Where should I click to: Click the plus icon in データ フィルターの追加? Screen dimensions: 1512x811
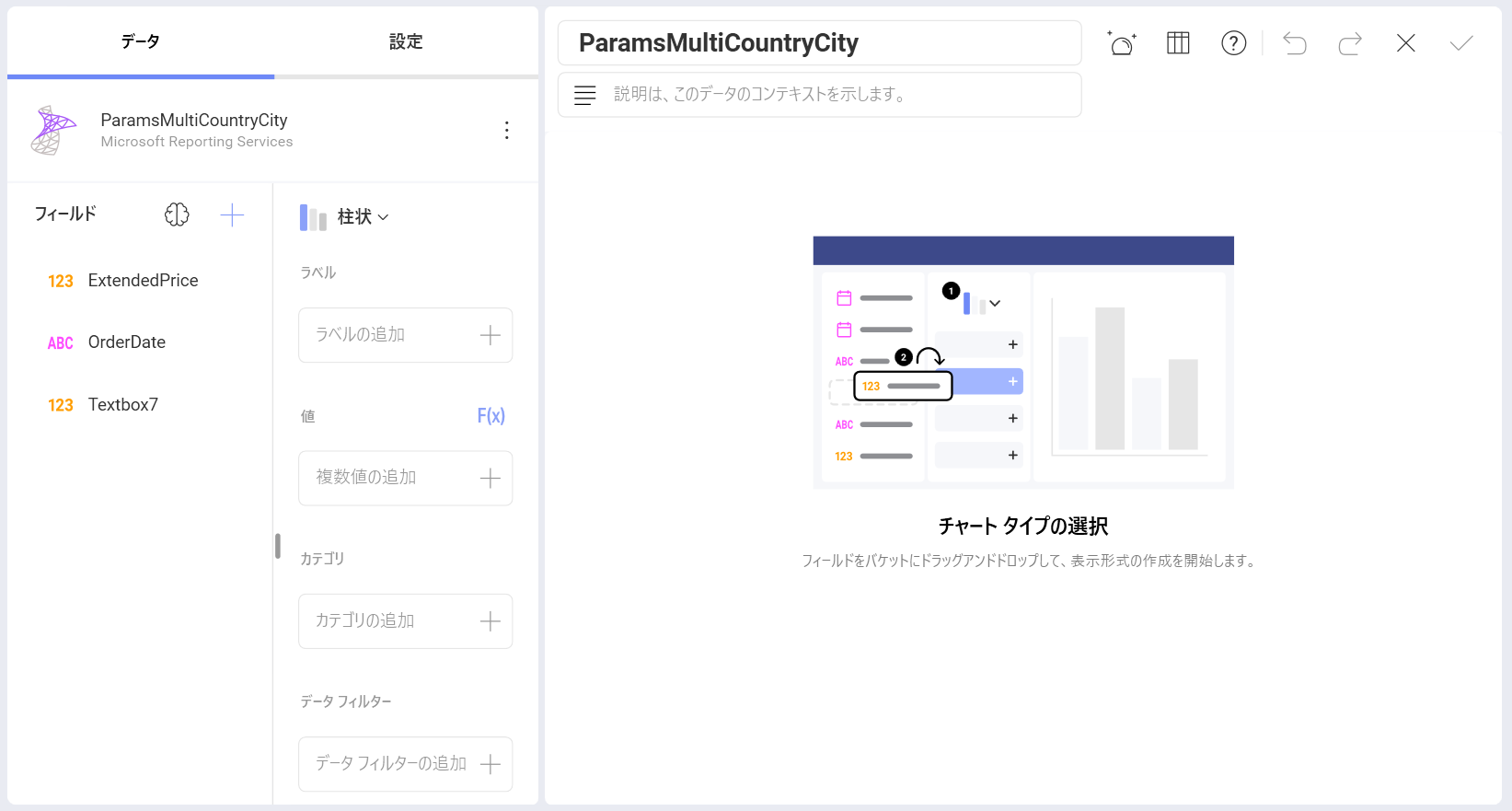tap(491, 764)
